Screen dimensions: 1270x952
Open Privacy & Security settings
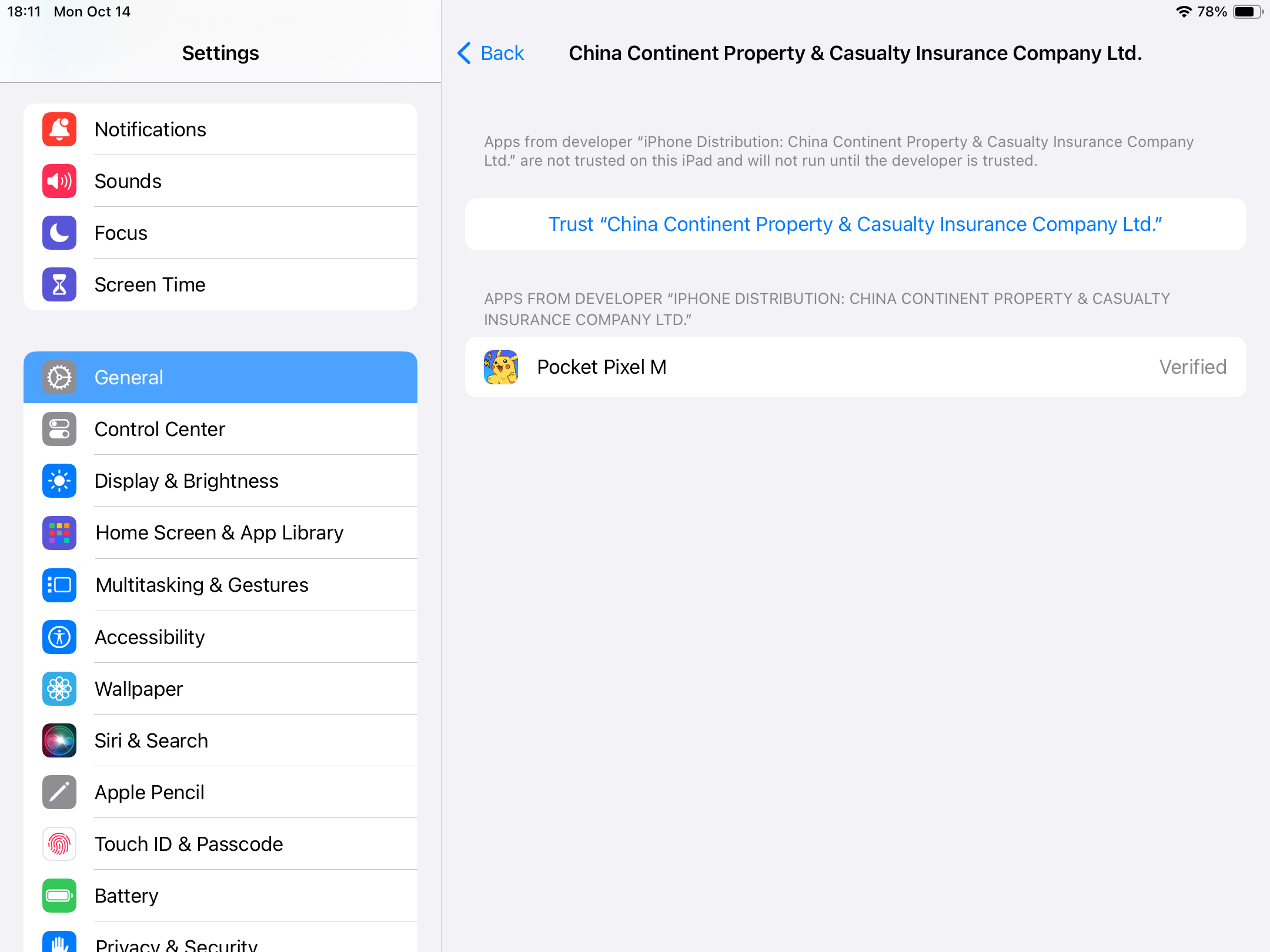tap(220, 938)
